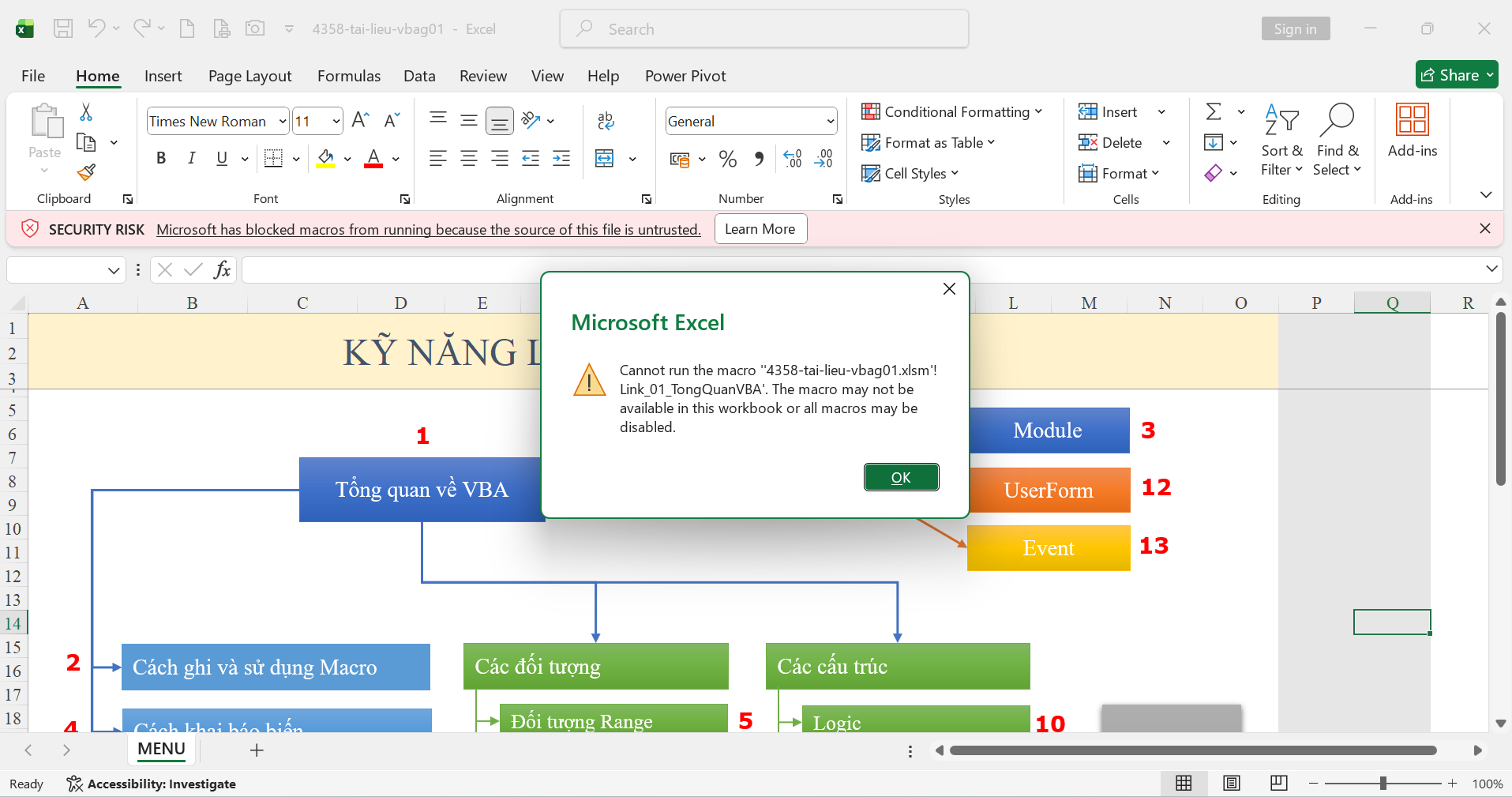Click in the Search box

pyautogui.click(x=764, y=29)
